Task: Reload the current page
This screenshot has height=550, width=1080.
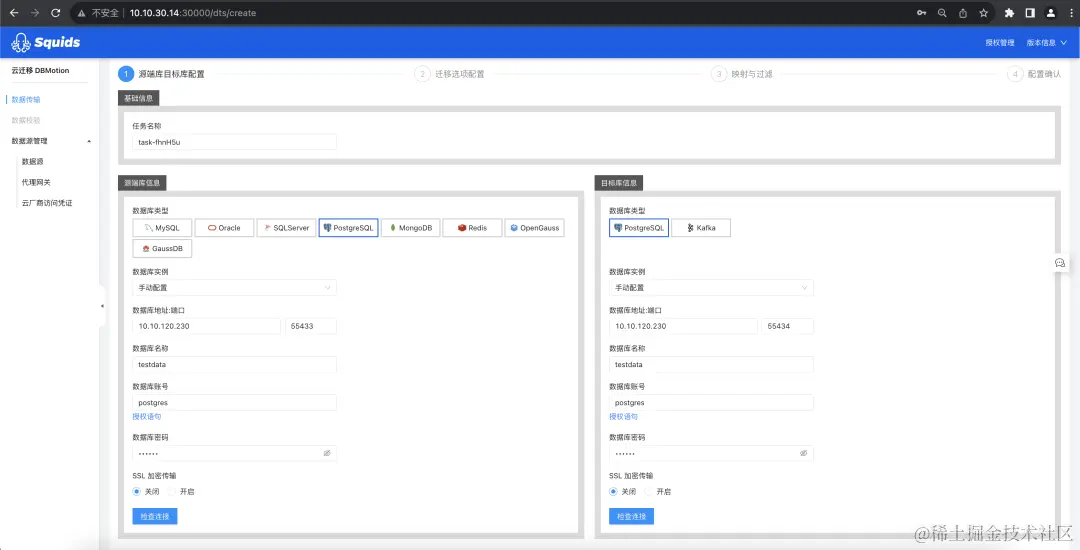Action: click(56, 12)
